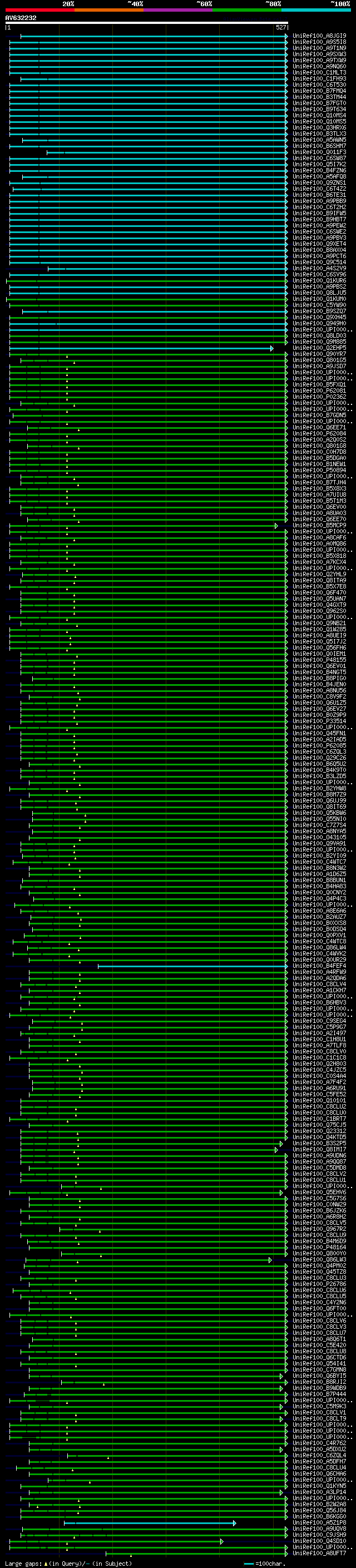356x1568 pixels.
Task: Select the UniRef100_C5M9K3 label
Action: (x=319, y=1406)
